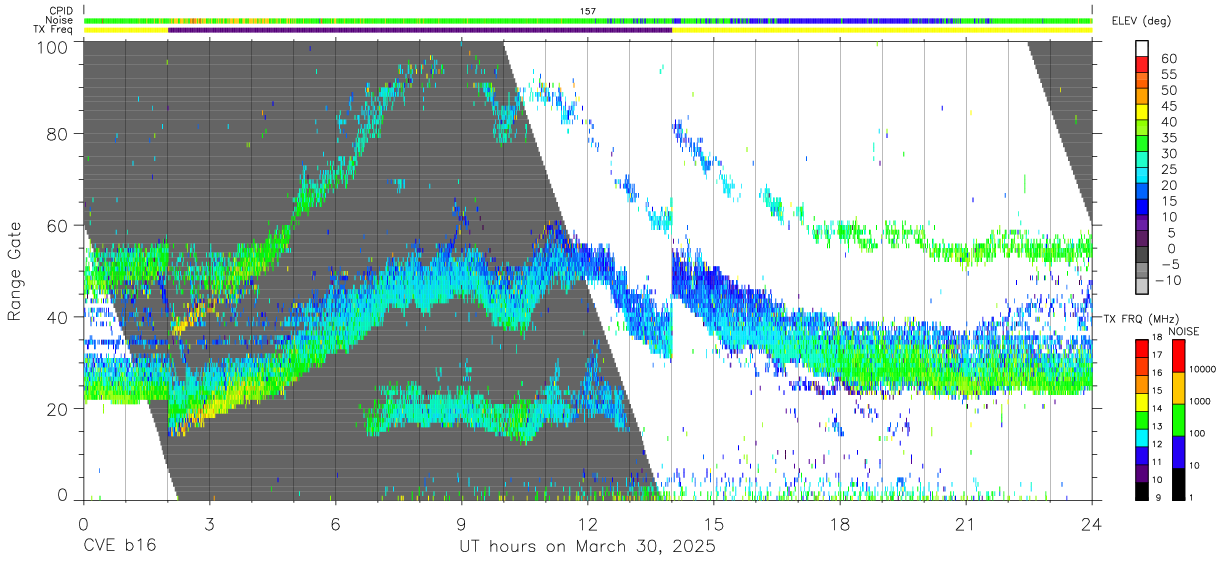Click the yellow ELEV segment between 40 and 45

1142,111
